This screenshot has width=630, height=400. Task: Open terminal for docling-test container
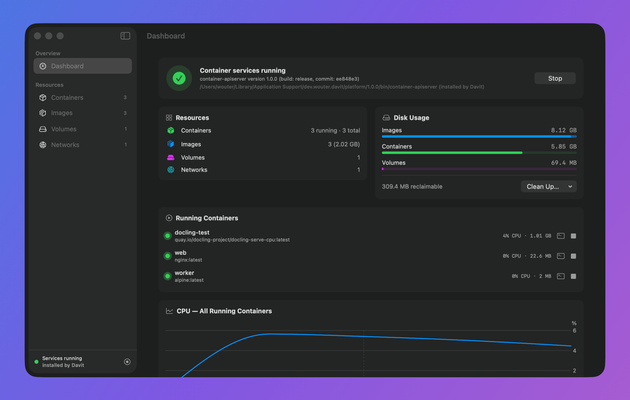click(560, 236)
